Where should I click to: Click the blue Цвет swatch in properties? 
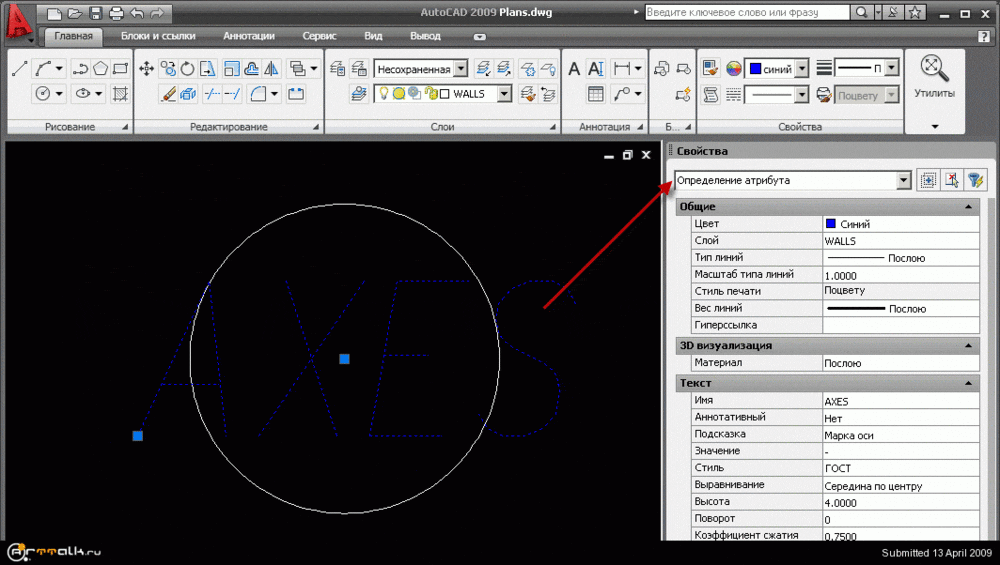(830, 224)
